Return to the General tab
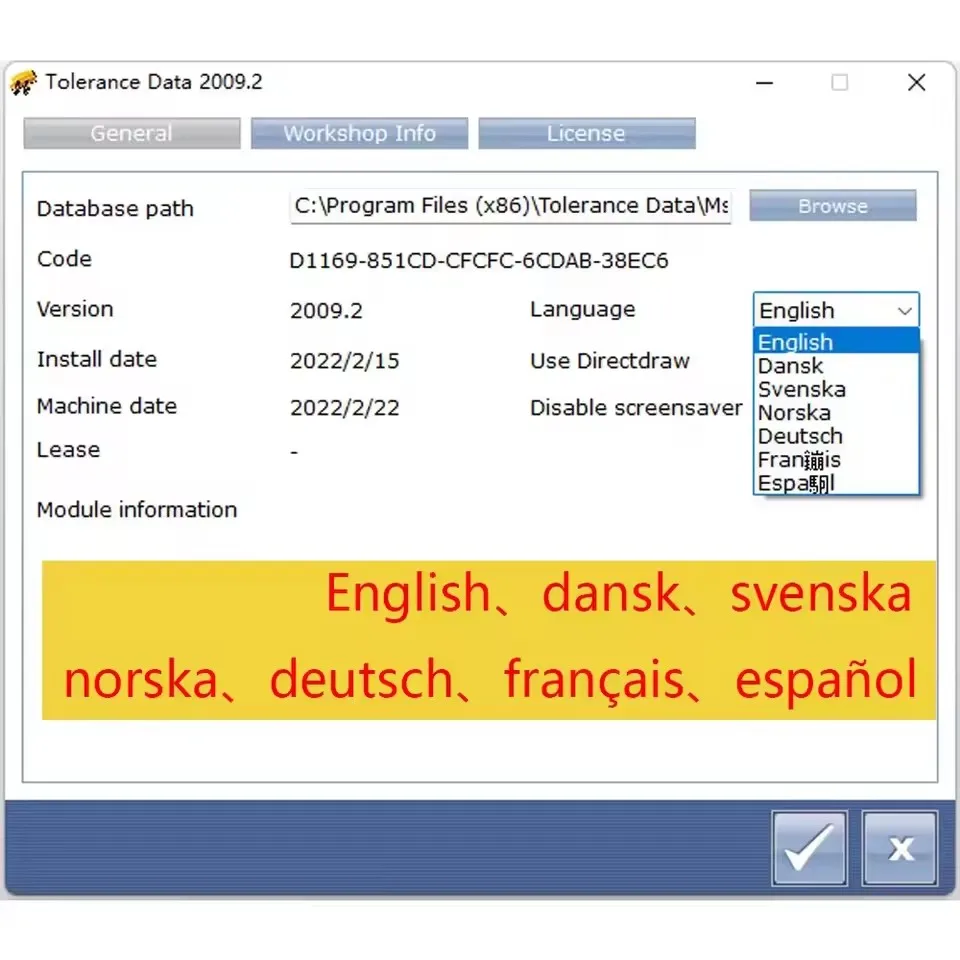Image resolution: width=960 pixels, height=960 pixels. click(x=131, y=133)
